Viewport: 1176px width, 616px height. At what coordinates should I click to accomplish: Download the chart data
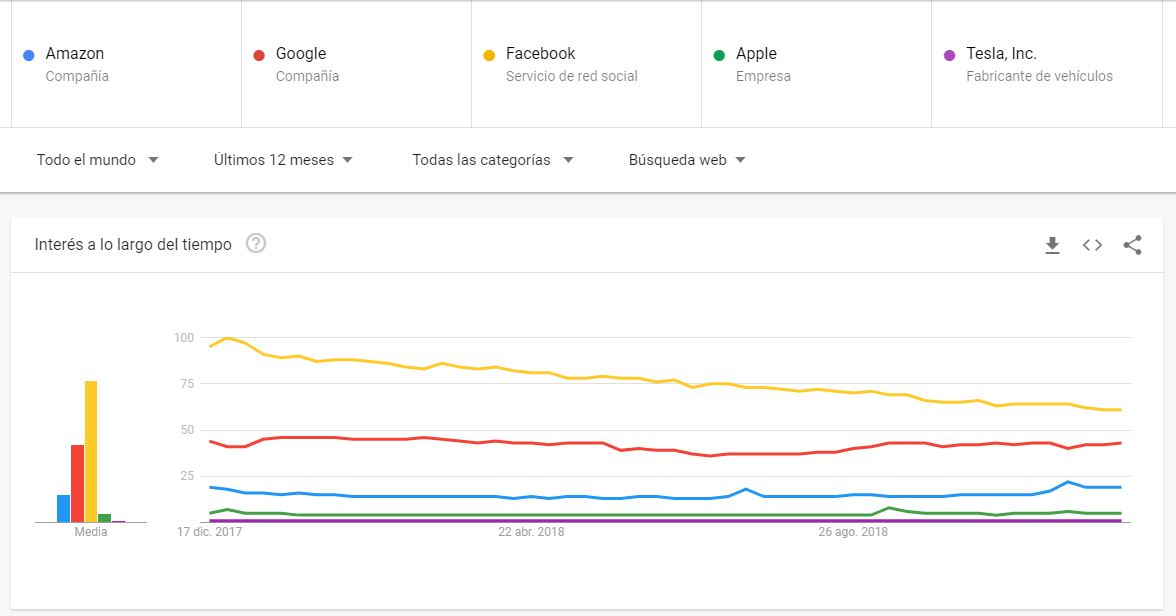coord(1052,244)
